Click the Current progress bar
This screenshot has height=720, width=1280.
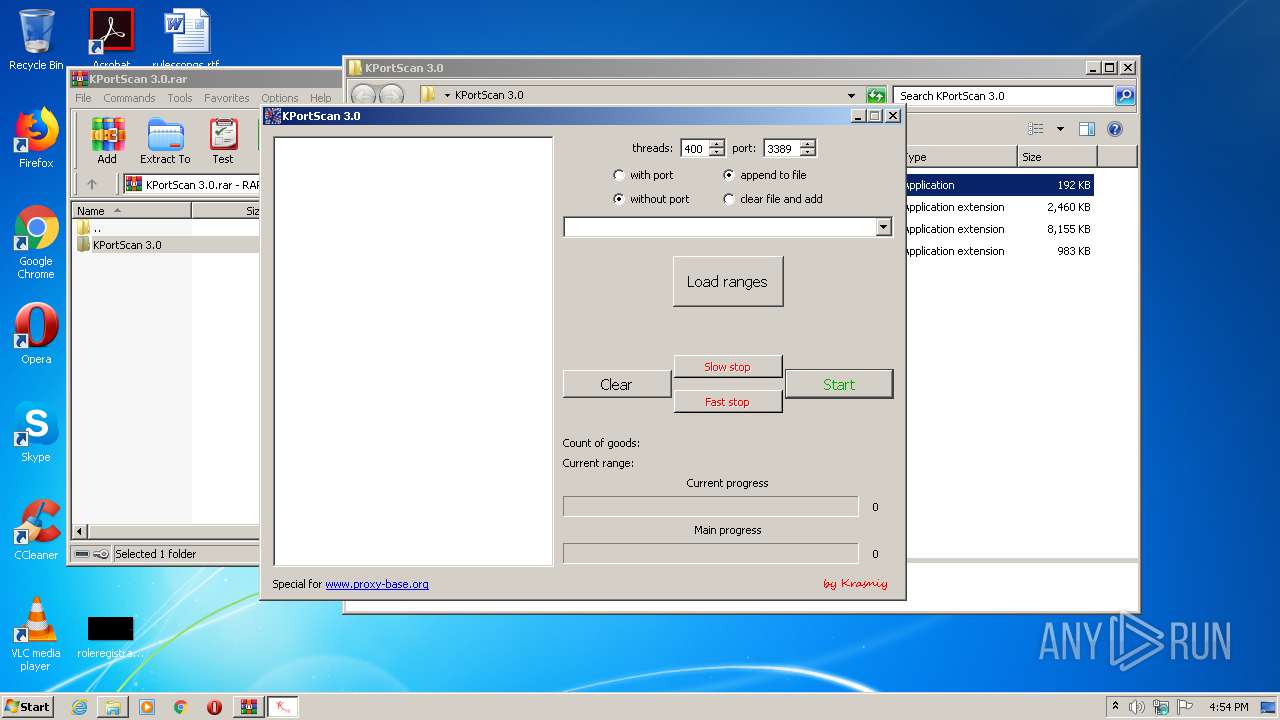click(710, 507)
